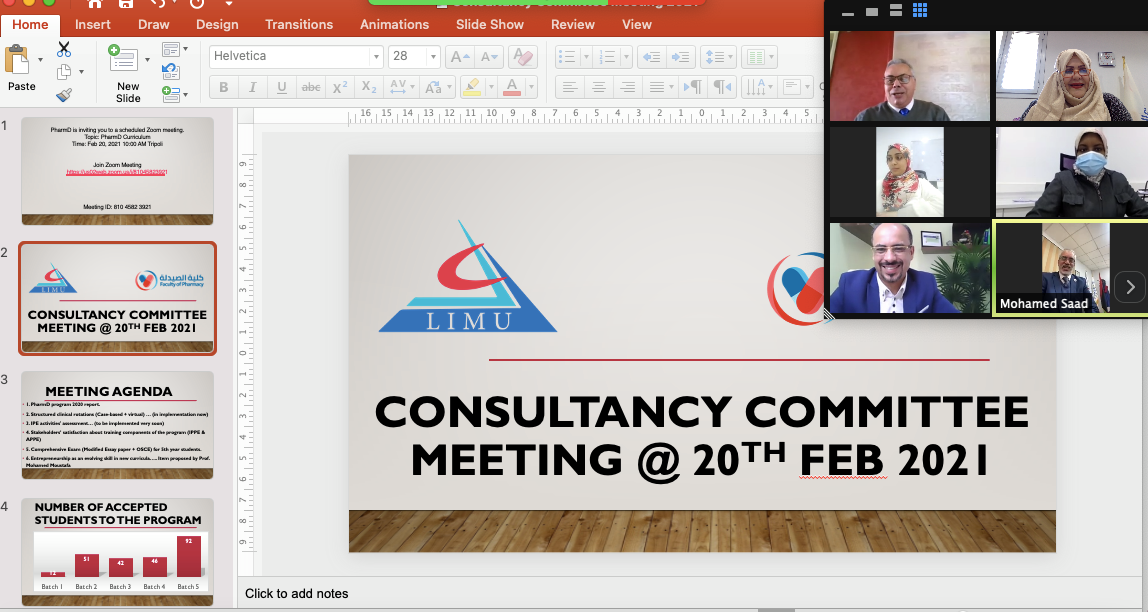
Task: Click the Cut scissors icon
Action: click(x=64, y=49)
